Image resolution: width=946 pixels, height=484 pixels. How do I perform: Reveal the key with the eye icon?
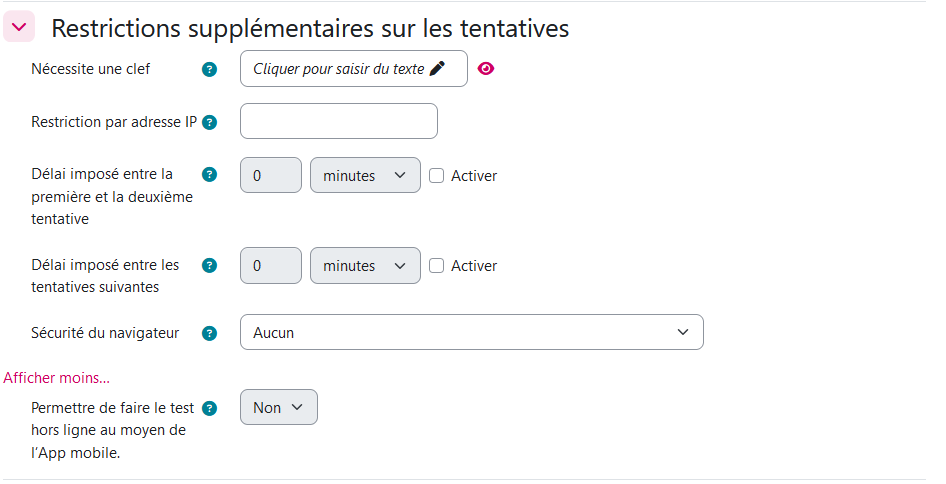[x=486, y=69]
